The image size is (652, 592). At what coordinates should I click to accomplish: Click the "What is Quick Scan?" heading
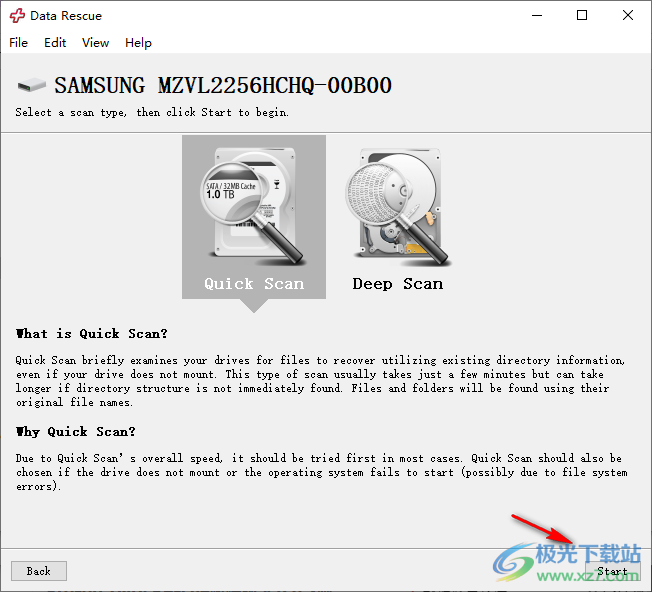[x=92, y=334]
